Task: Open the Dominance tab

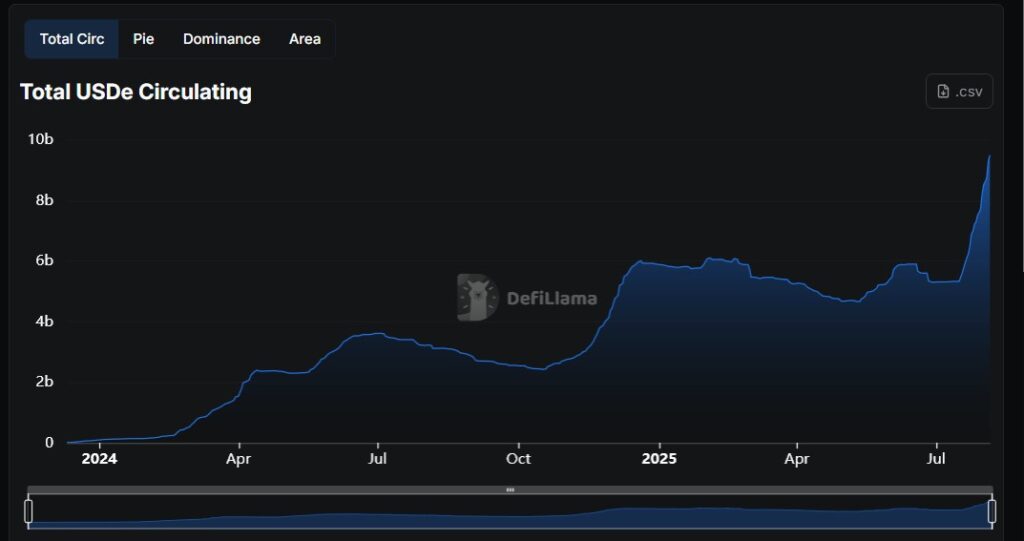Action: coord(221,39)
